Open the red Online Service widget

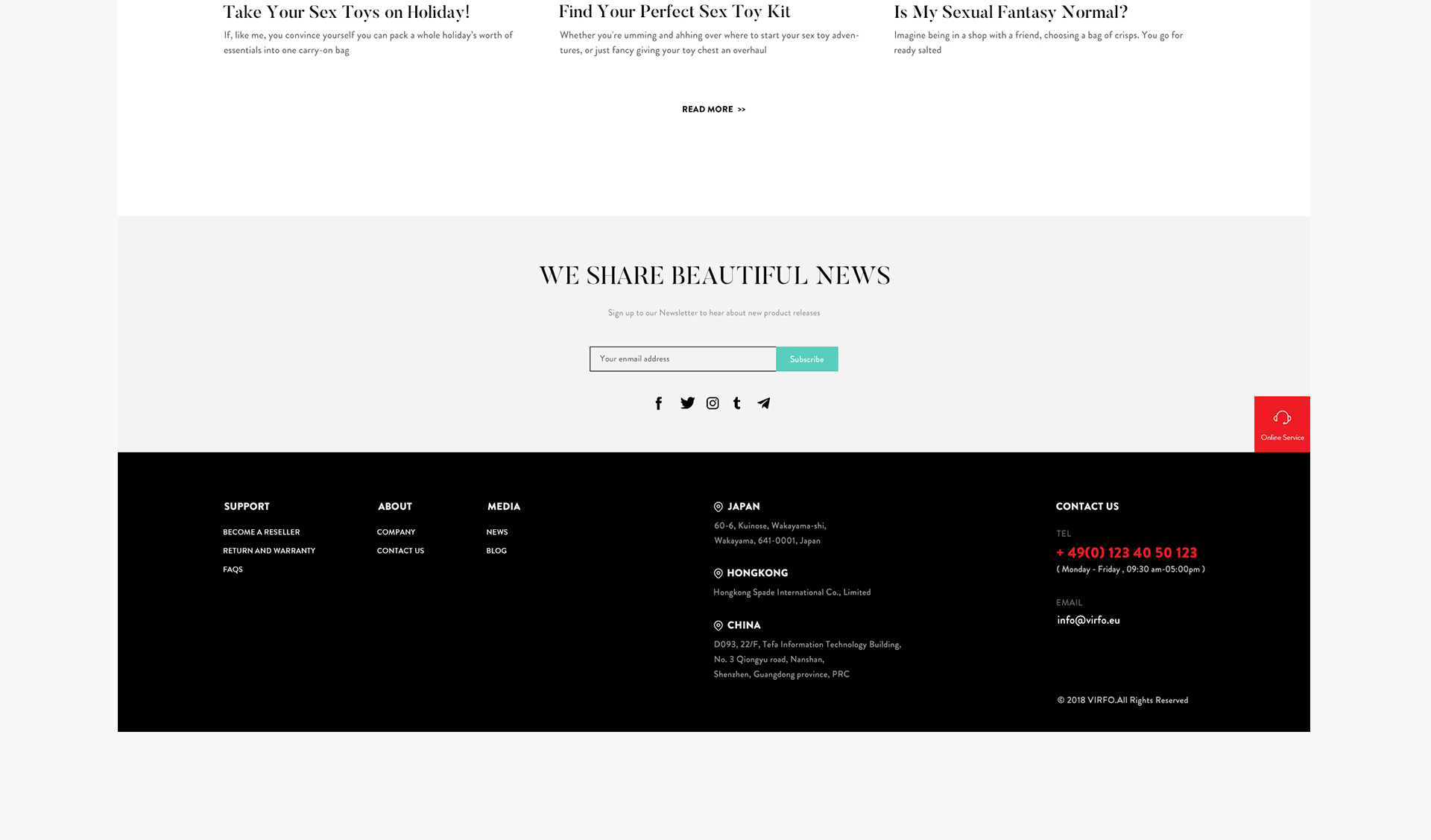point(1282,424)
